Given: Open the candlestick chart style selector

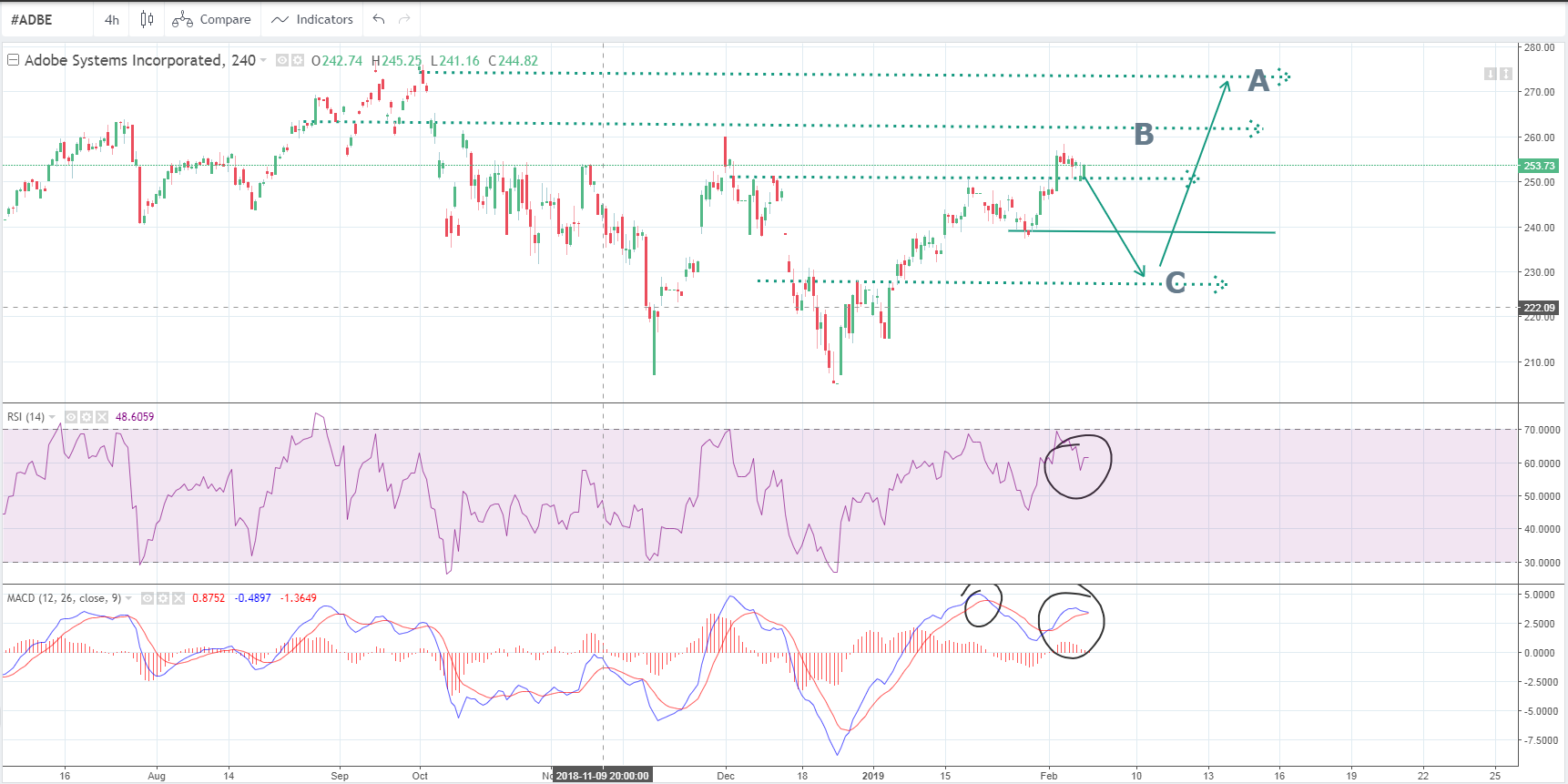Looking at the screenshot, I should point(147,19).
